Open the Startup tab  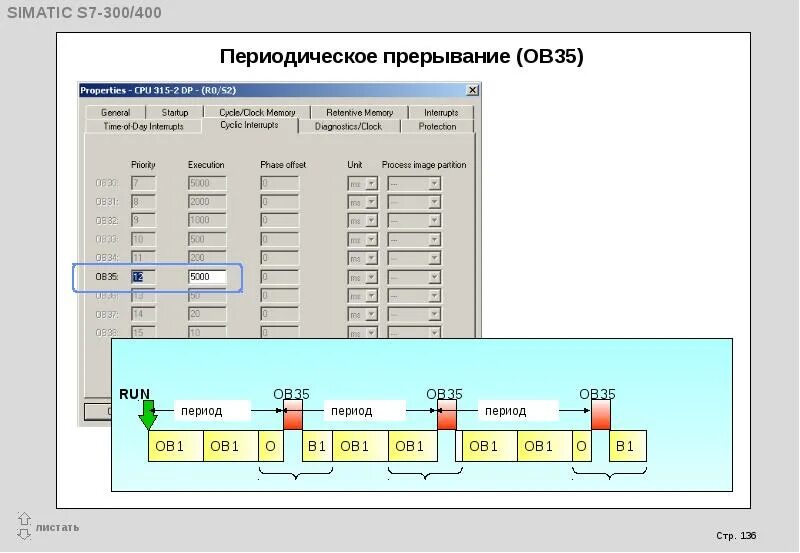174,112
